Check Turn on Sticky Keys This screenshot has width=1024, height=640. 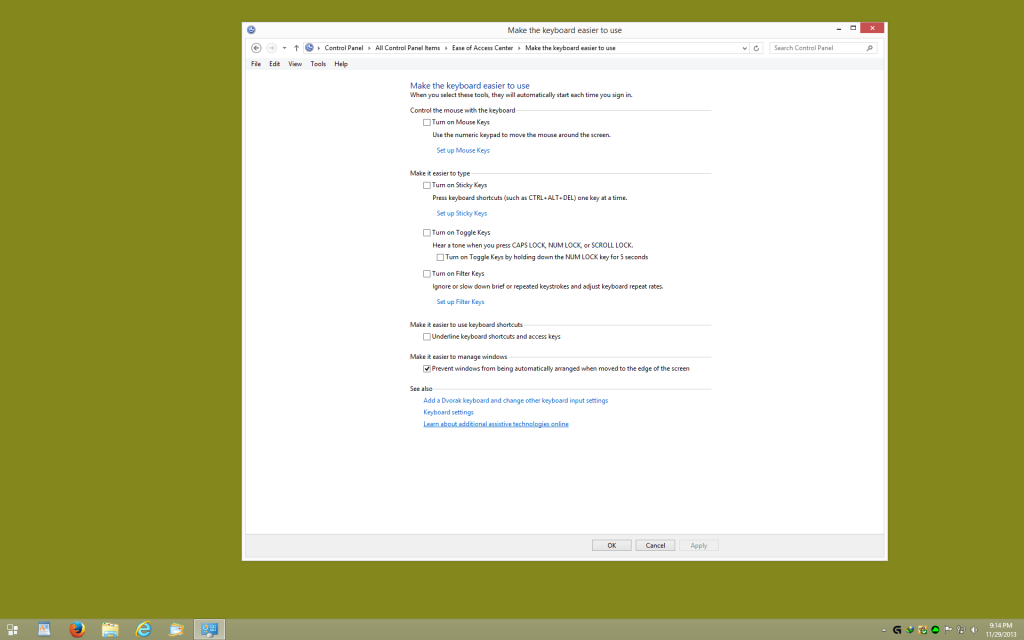[427, 185]
